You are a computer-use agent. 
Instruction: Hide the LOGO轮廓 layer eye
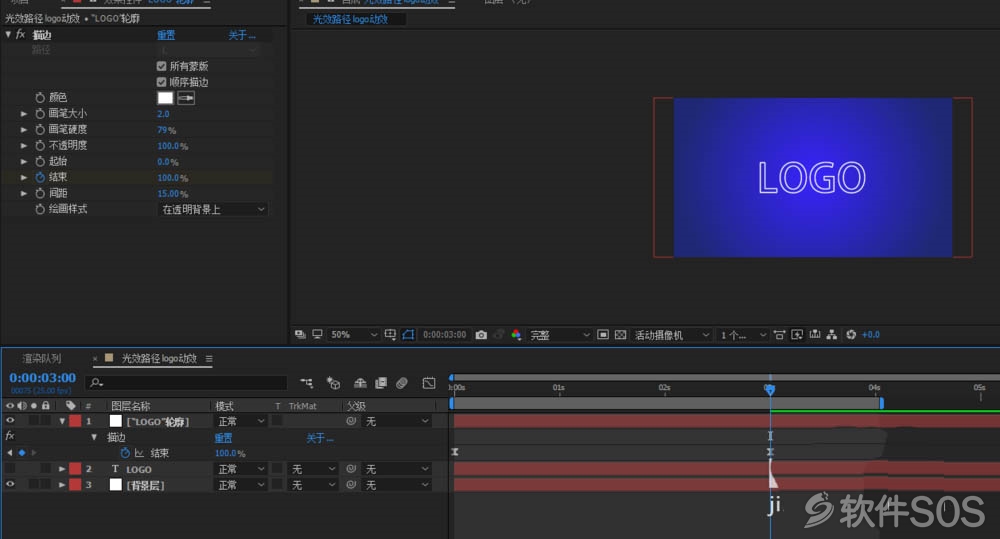tap(10, 420)
